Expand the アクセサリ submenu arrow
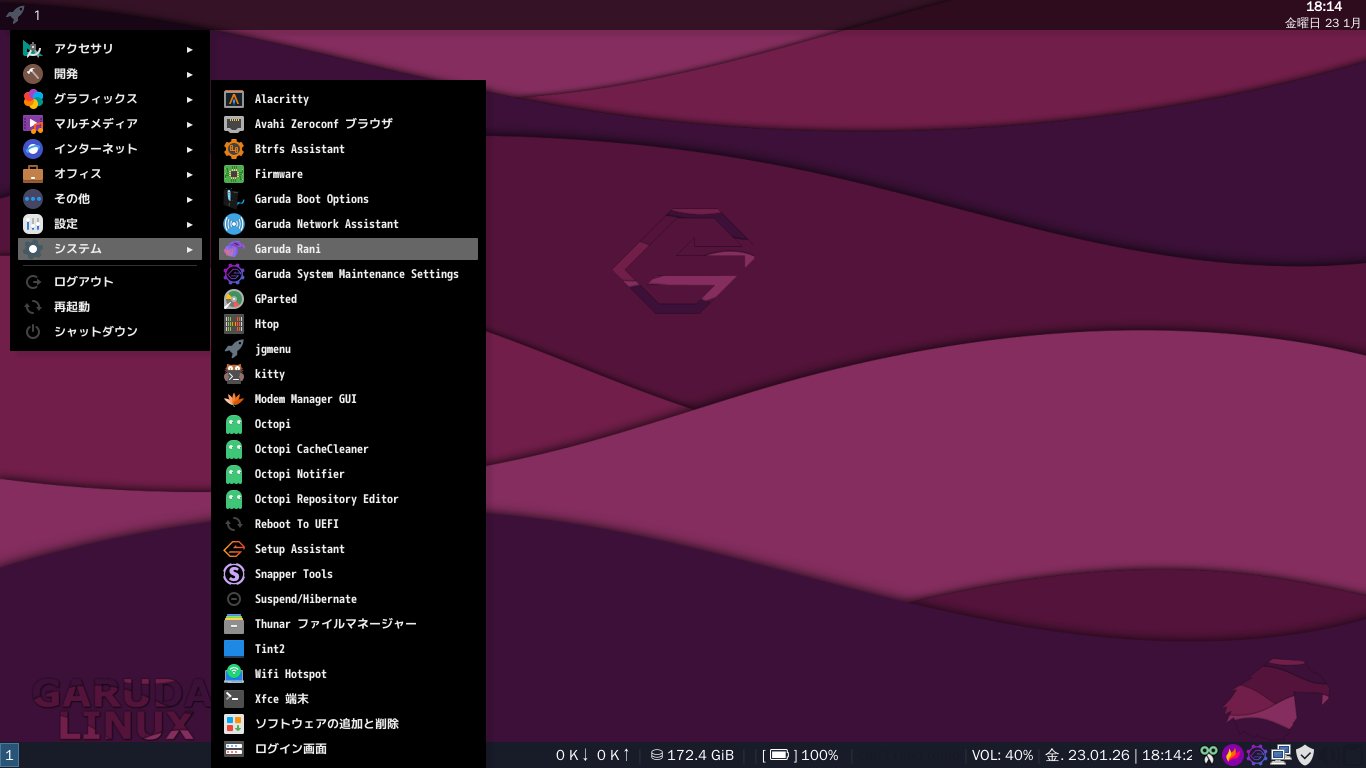Viewport: 1366px width, 768px height. 190,49
